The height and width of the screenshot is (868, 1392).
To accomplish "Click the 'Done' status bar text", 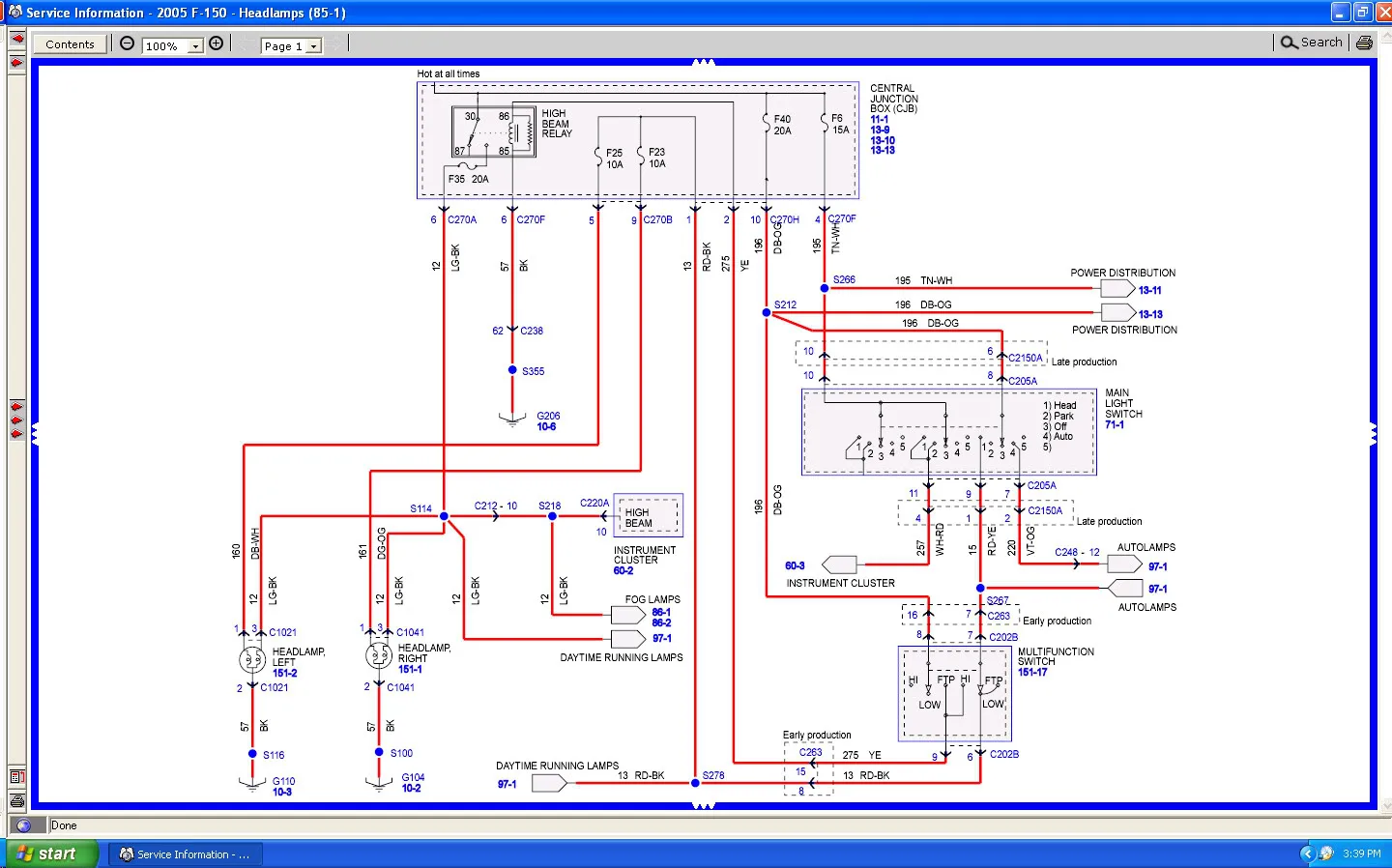I will point(64,825).
